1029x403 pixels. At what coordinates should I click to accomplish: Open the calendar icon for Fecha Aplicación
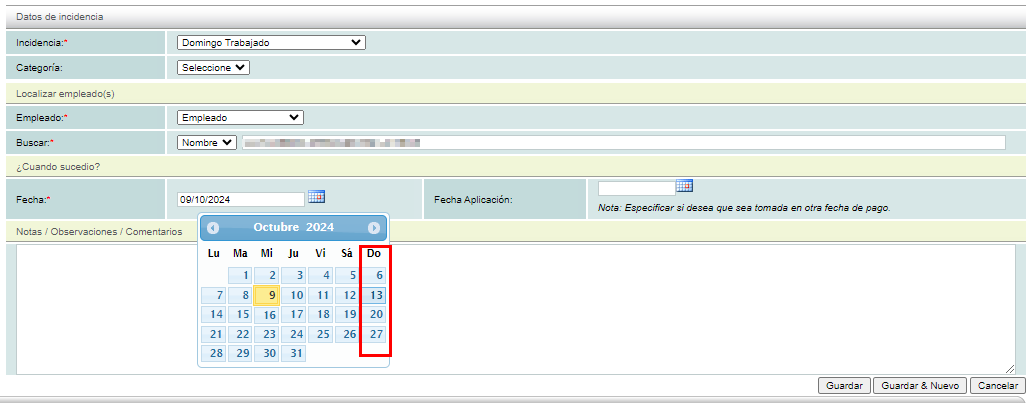coord(684,186)
